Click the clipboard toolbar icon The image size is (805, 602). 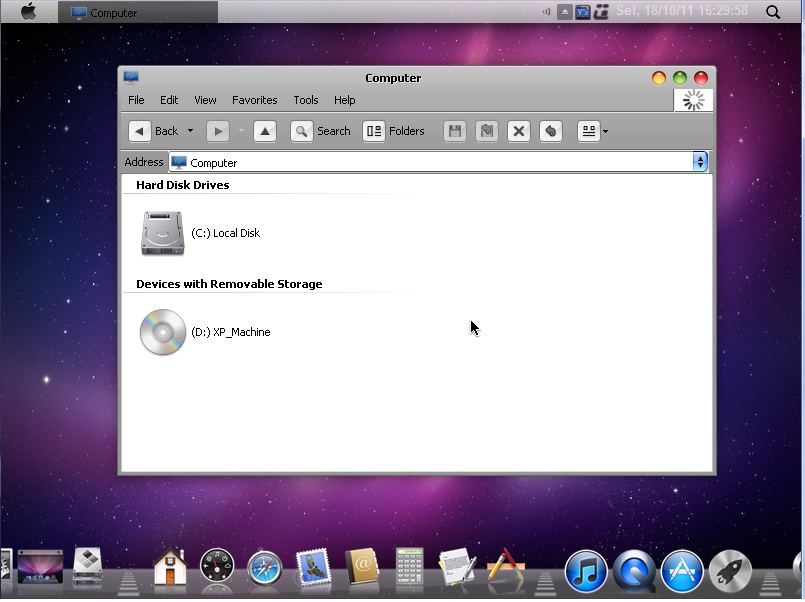pos(487,131)
